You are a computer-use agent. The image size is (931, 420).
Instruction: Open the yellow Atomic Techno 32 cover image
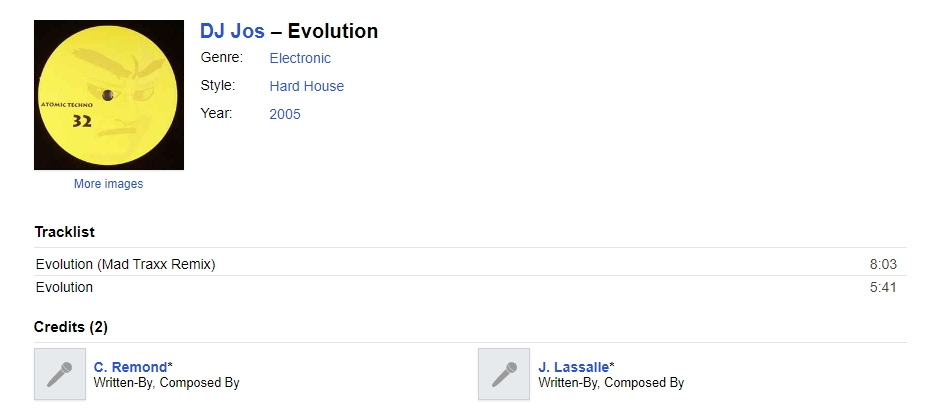(x=109, y=95)
